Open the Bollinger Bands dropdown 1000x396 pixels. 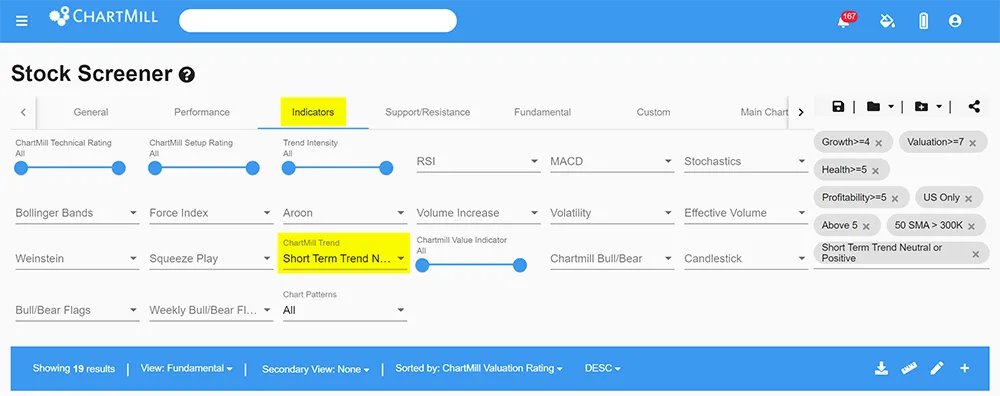pos(77,213)
